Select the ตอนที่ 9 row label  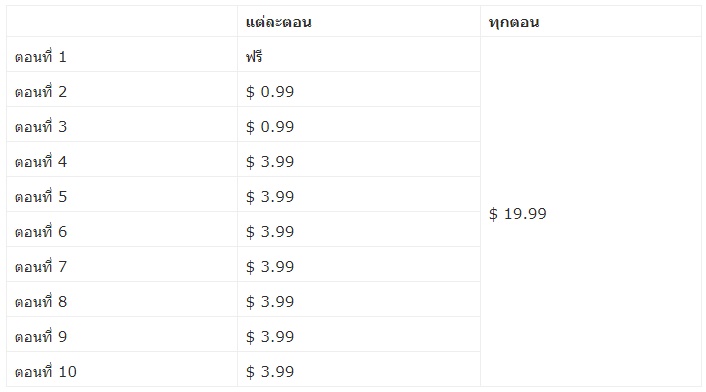[x=41, y=337]
